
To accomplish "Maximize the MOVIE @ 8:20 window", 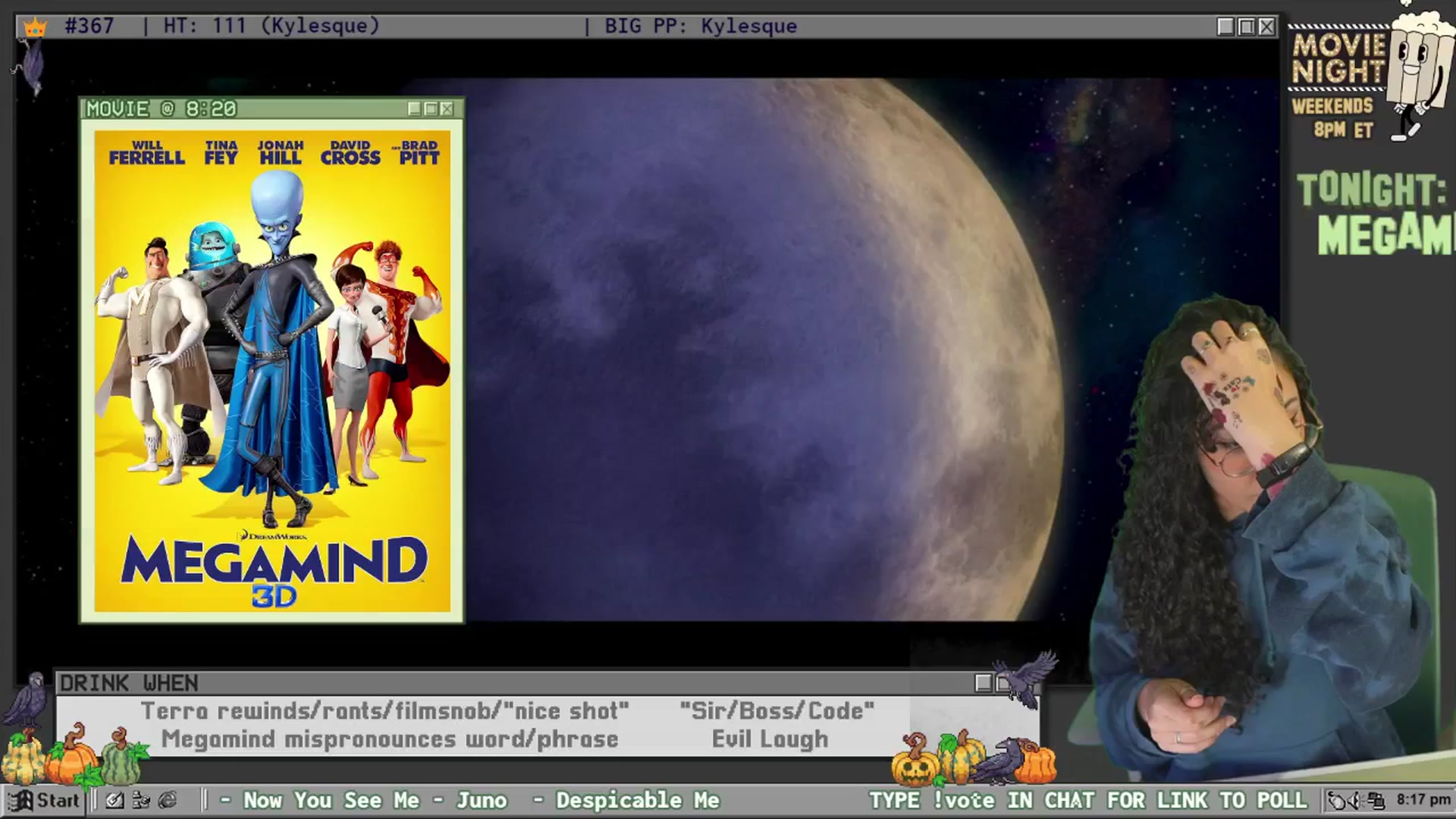I will click(x=431, y=108).
